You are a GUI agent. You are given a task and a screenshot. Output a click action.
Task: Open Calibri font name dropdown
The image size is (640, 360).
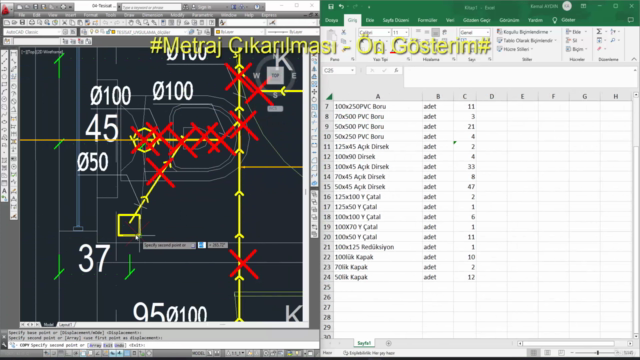[388, 33]
